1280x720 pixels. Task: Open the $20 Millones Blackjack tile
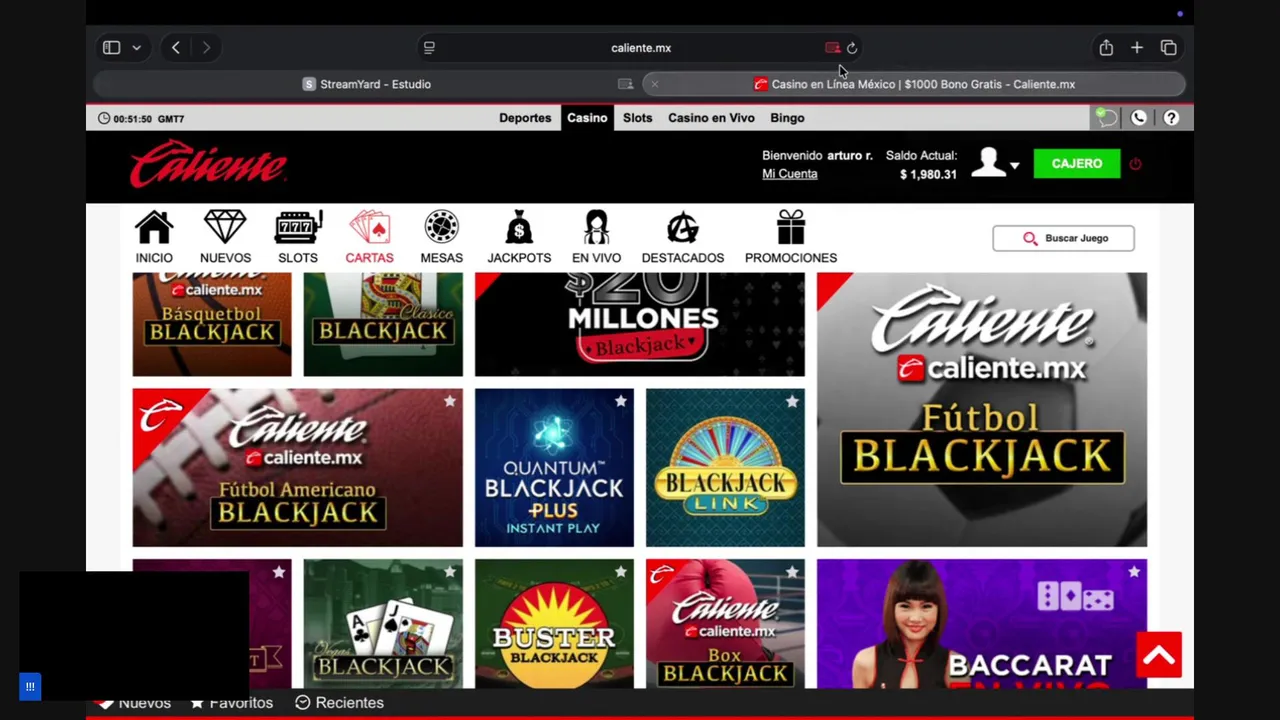point(640,324)
